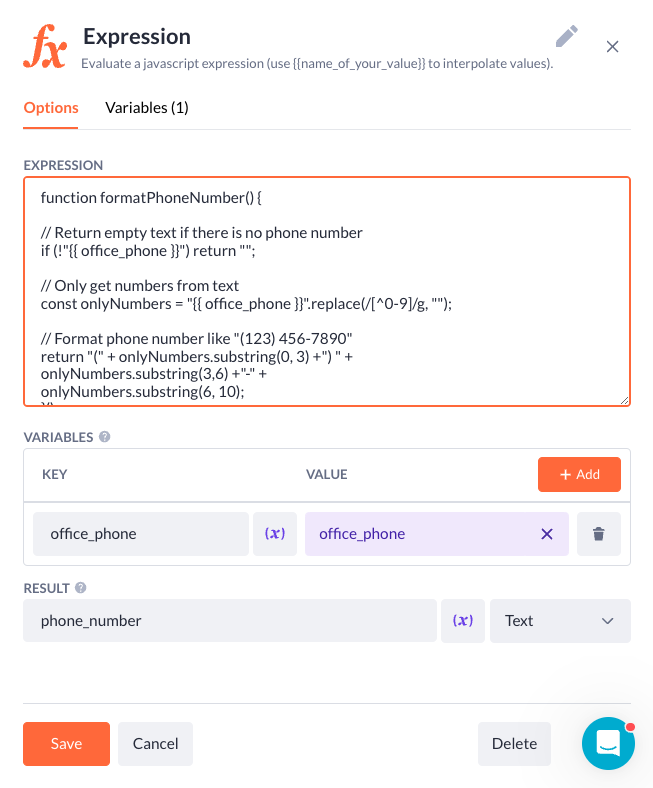
Task: Open the chat support widget
Action: [608, 743]
